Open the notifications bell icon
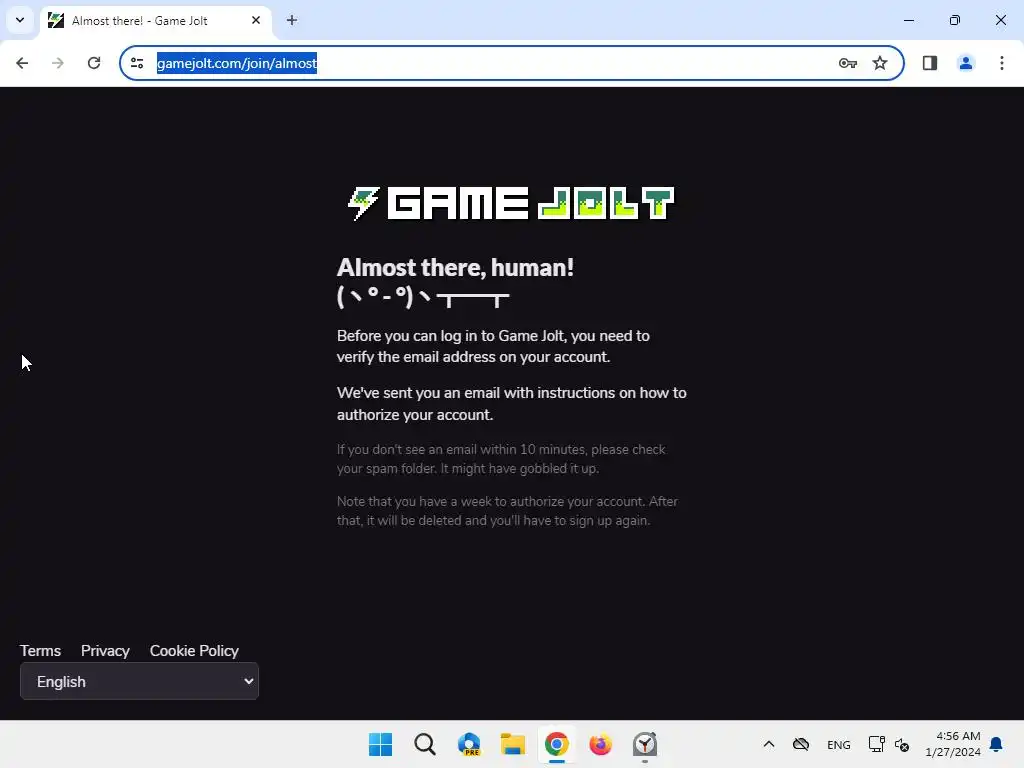Image resolution: width=1024 pixels, height=768 pixels. [997, 744]
